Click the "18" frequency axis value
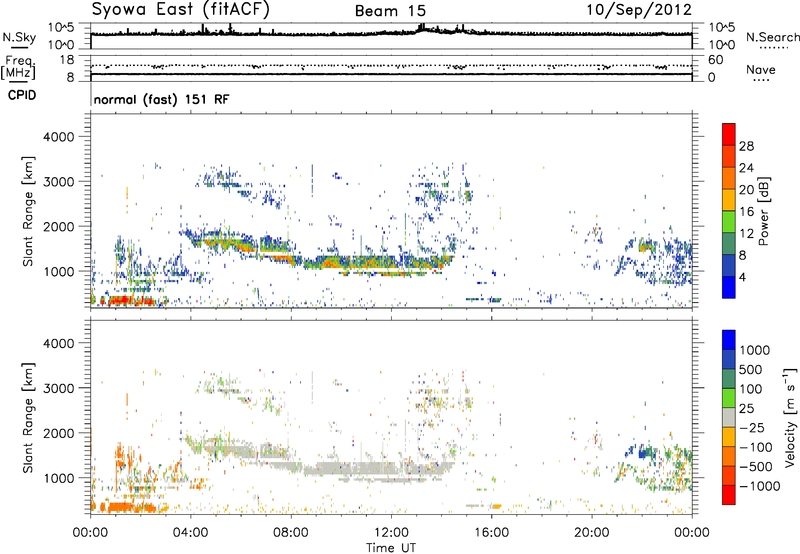This screenshot has width=800, height=554. 66,60
